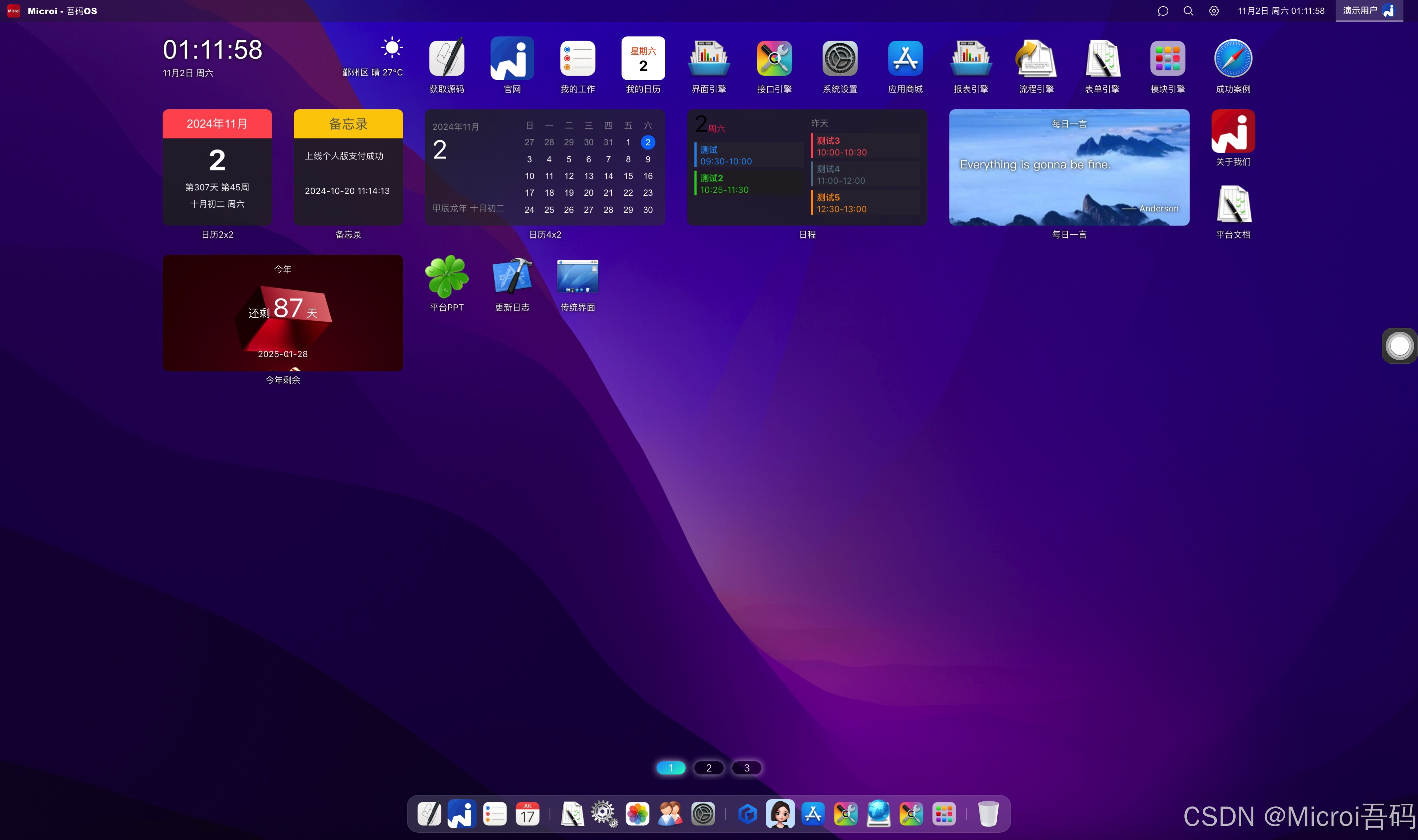Open the chat message icon in the top bar
Screen dimensions: 1418x840
[x=1163, y=11]
